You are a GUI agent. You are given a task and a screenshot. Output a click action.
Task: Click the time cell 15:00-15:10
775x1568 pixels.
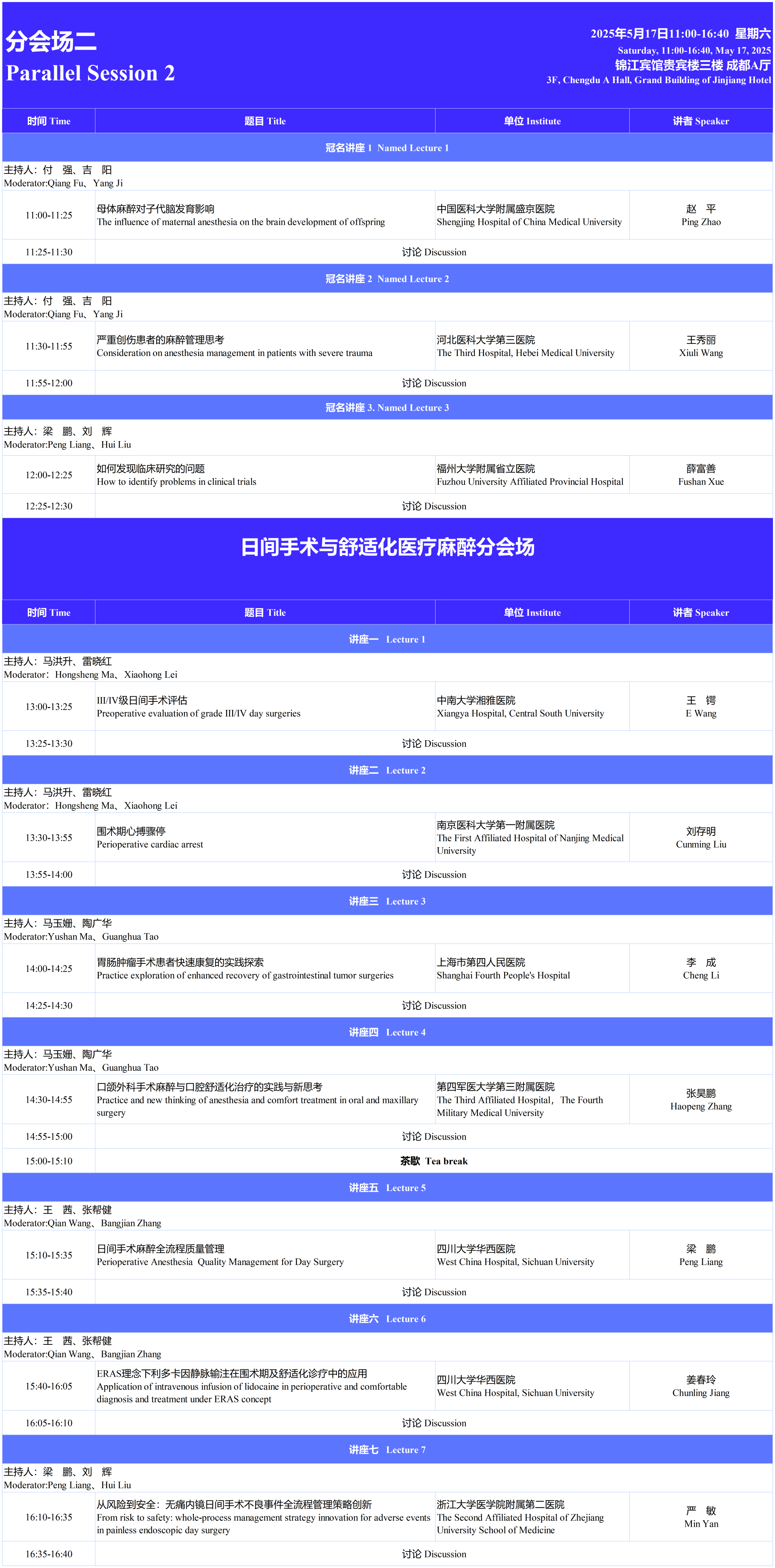tap(49, 1161)
